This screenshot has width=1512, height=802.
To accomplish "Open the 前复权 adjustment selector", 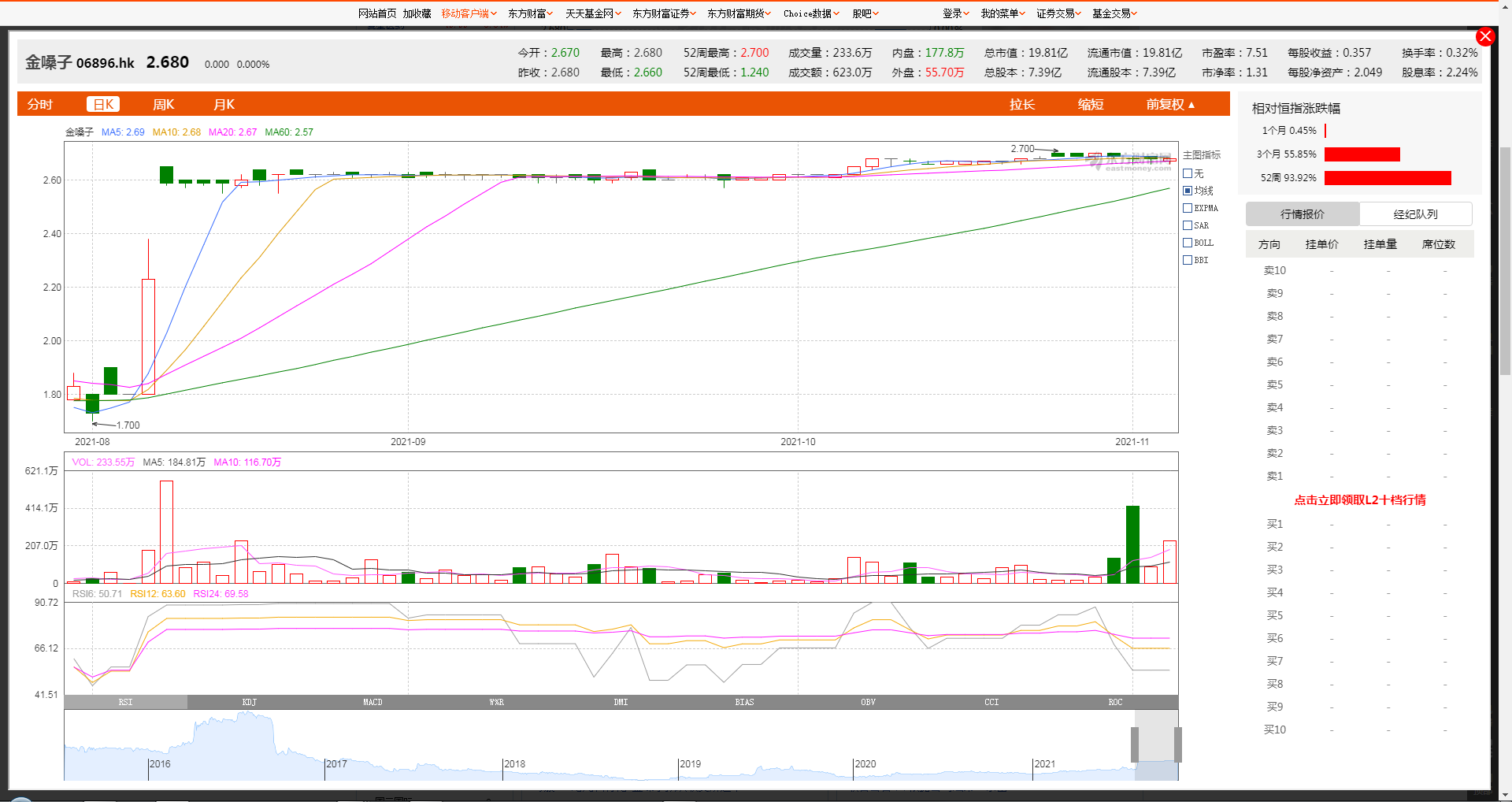I will click(1170, 104).
